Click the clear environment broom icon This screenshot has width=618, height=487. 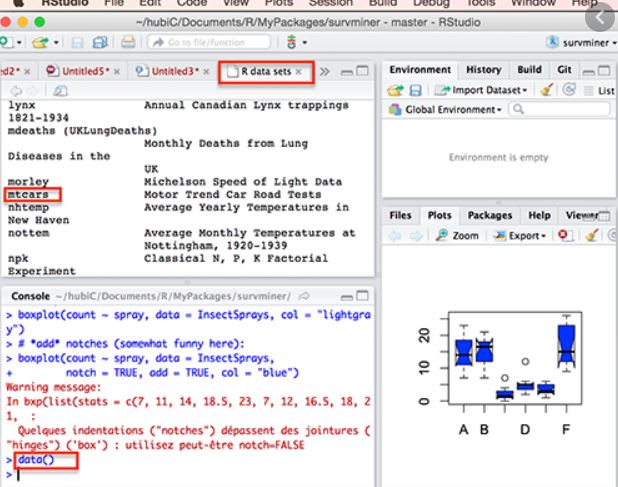point(547,90)
